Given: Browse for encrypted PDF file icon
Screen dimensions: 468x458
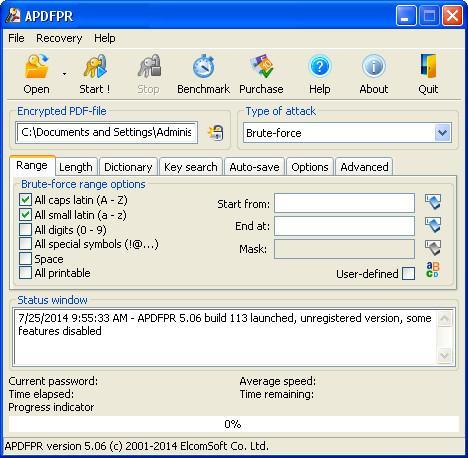Looking at the screenshot, I should 216,133.
